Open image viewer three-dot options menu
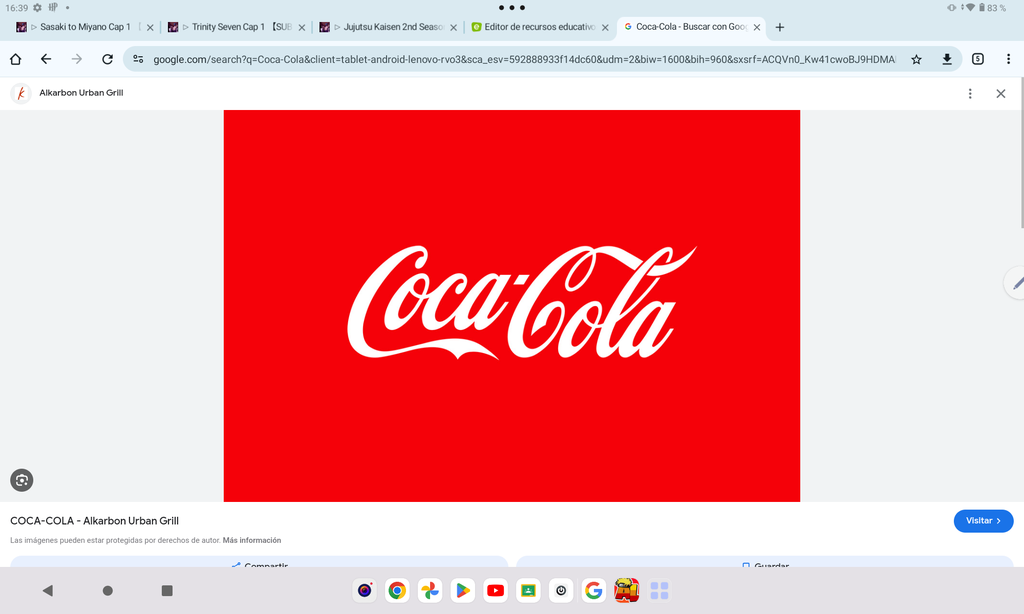The width and height of the screenshot is (1024, 614). pos(970,93)
